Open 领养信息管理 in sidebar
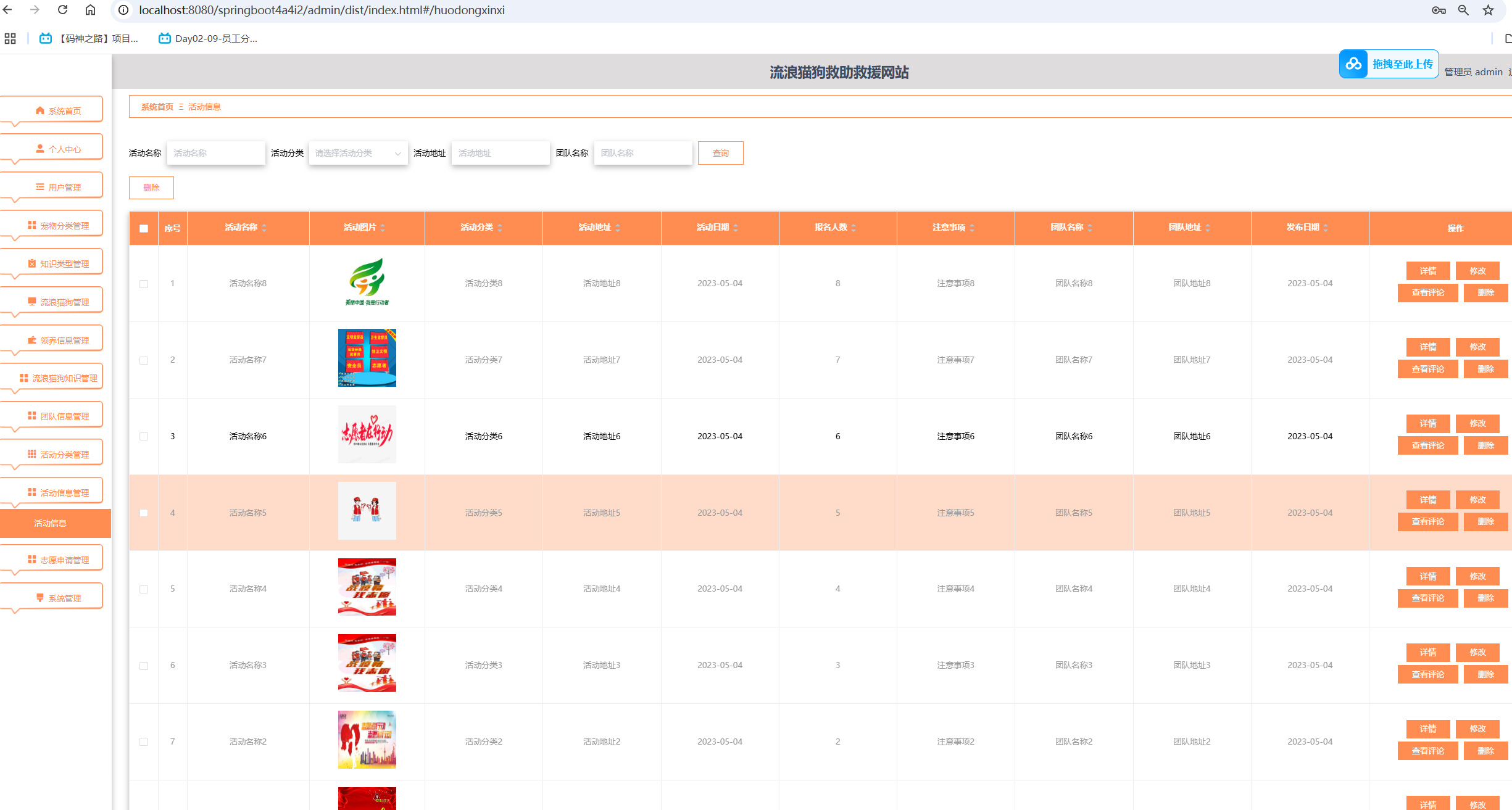Image resolution: width=1512 pixels, height=810 pixels. pyautogui.click(x=52, y=340)
